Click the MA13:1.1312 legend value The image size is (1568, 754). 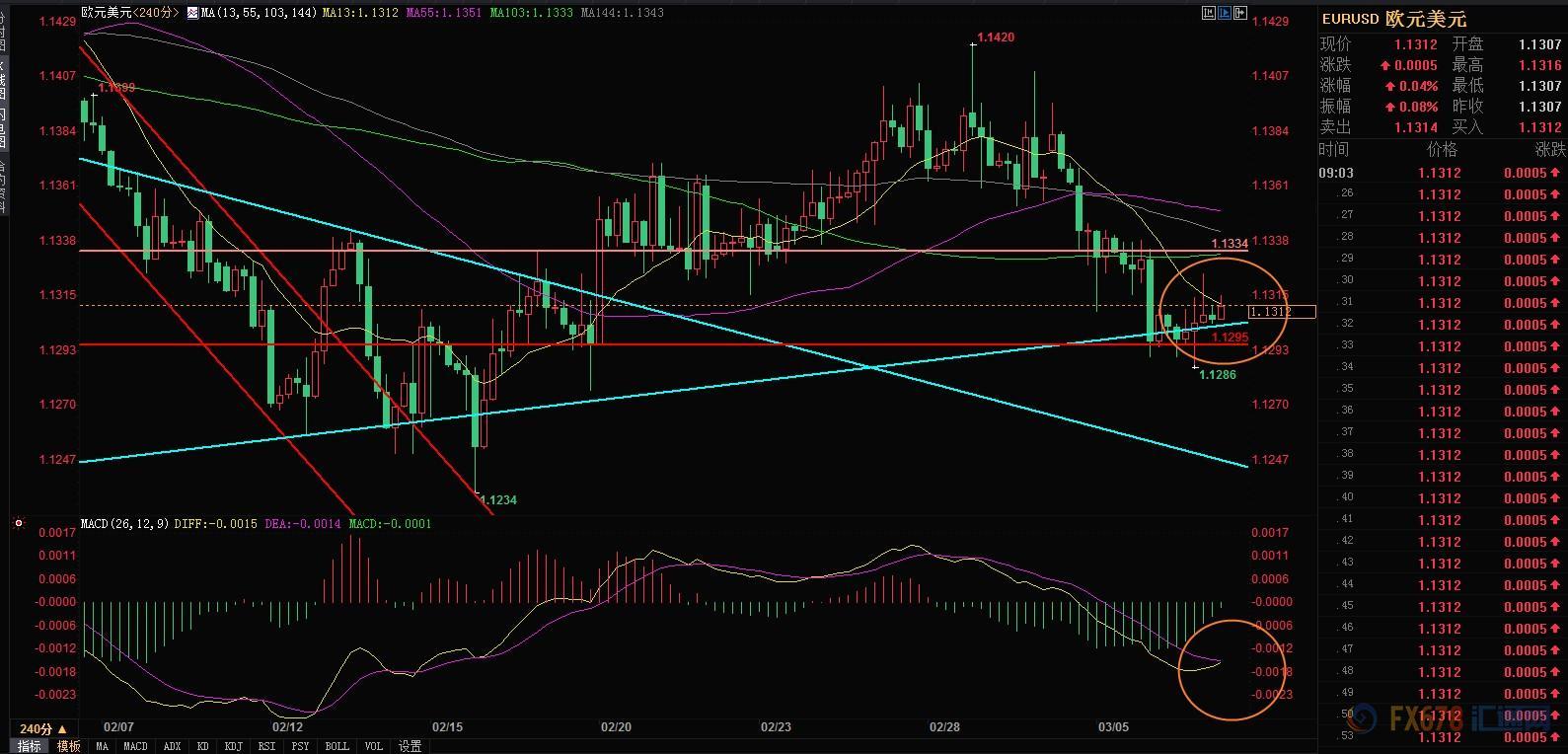[x=360, y=13]
